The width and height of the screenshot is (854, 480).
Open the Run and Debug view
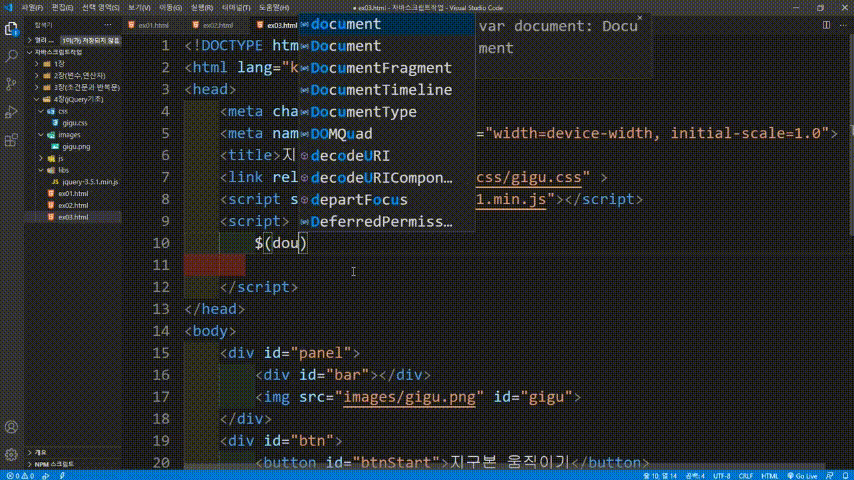tap(11, 112)
